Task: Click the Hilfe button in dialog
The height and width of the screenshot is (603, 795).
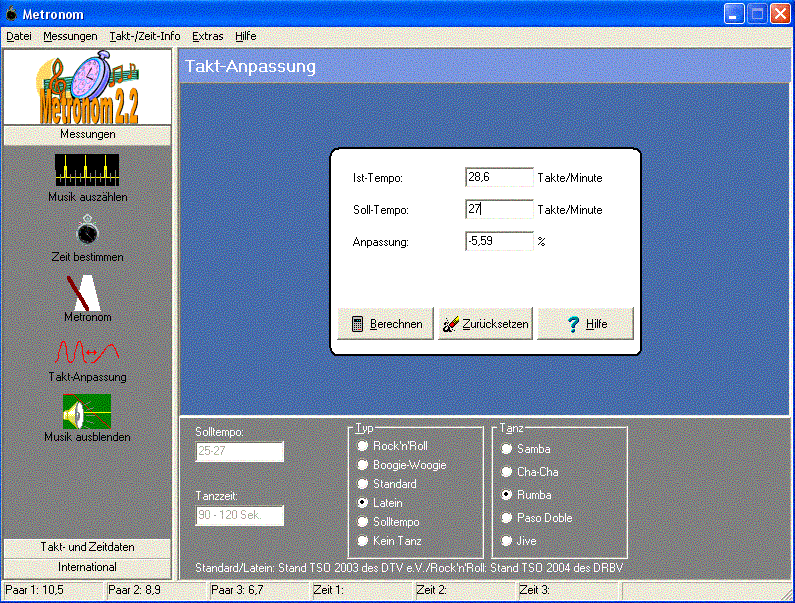Action: pyautogui.click(x=585, y=324)
